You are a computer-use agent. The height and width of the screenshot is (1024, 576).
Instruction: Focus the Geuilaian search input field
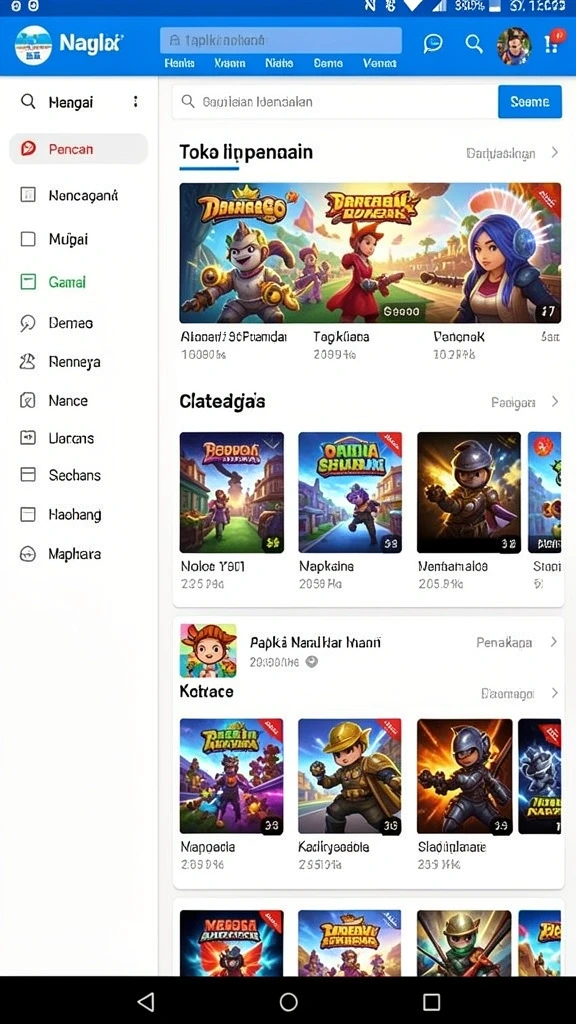pyautogui.click(x=334, y=102)
